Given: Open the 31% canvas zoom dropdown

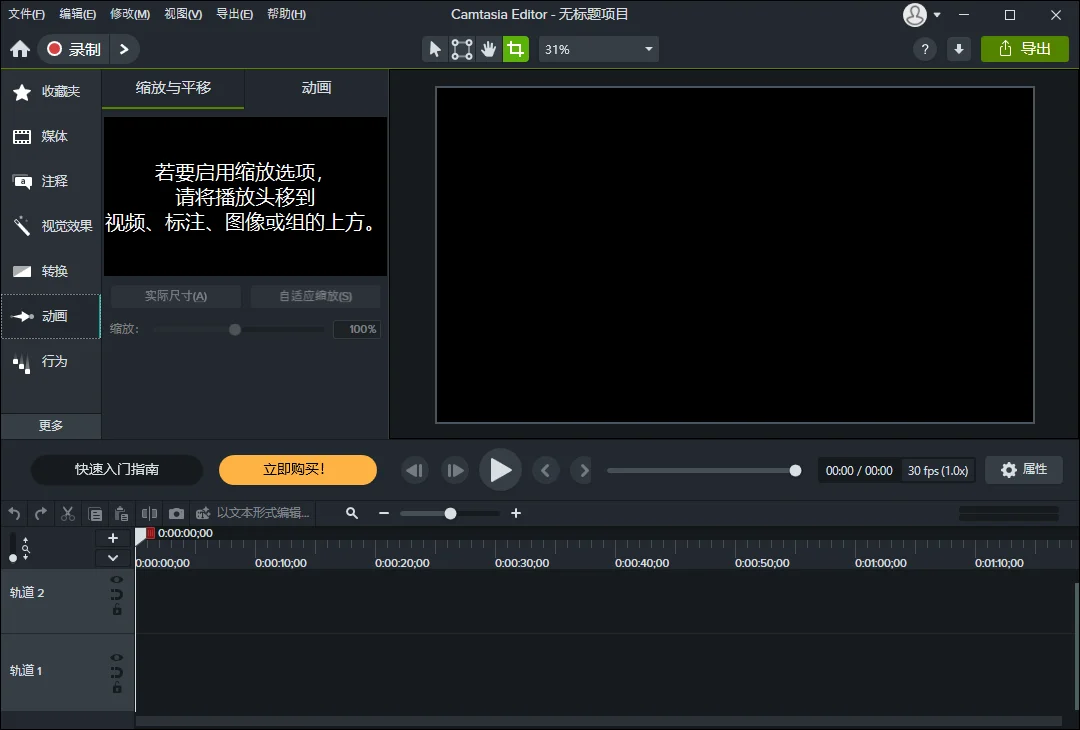Looking at the screenshot, I should [599, 49].
